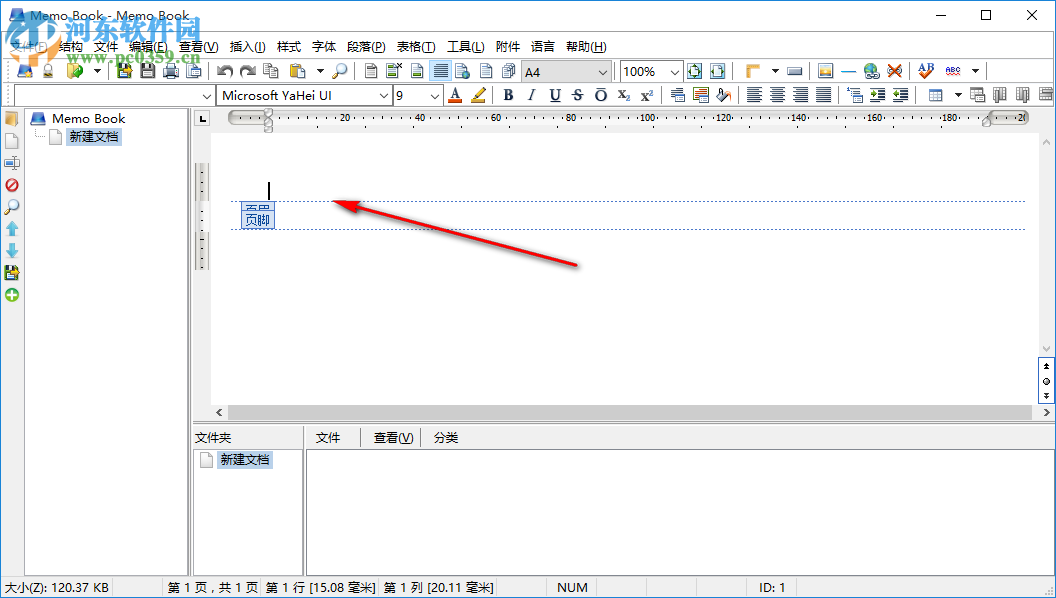
Task: Expand the paste options arrow
Action: 320,71
